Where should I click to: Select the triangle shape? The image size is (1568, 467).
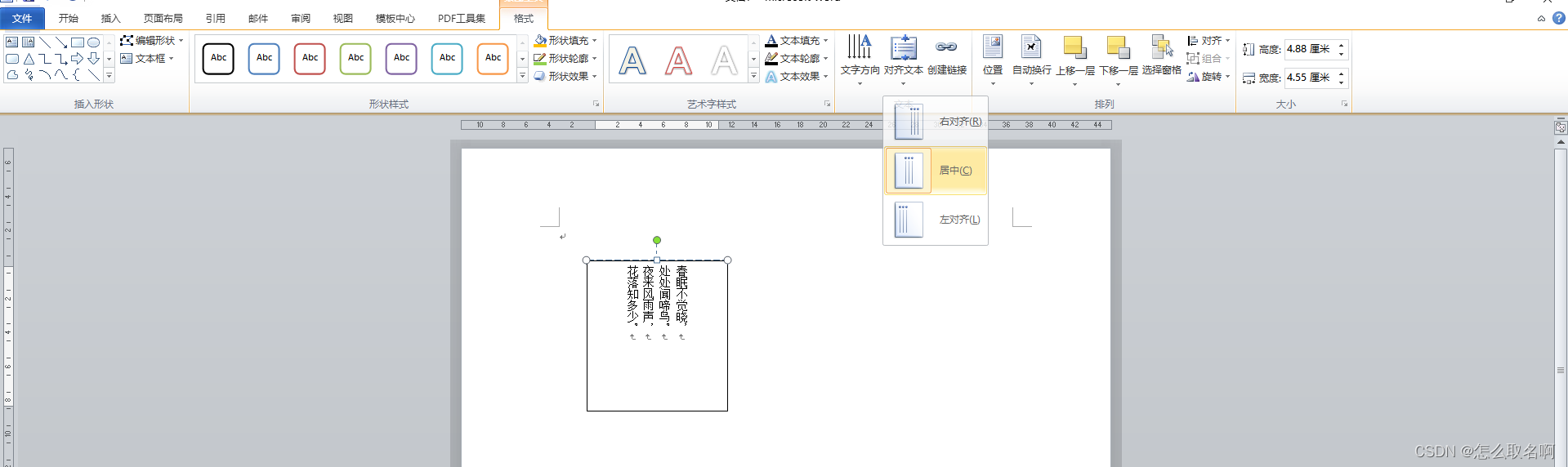click(x=29, y=59)
